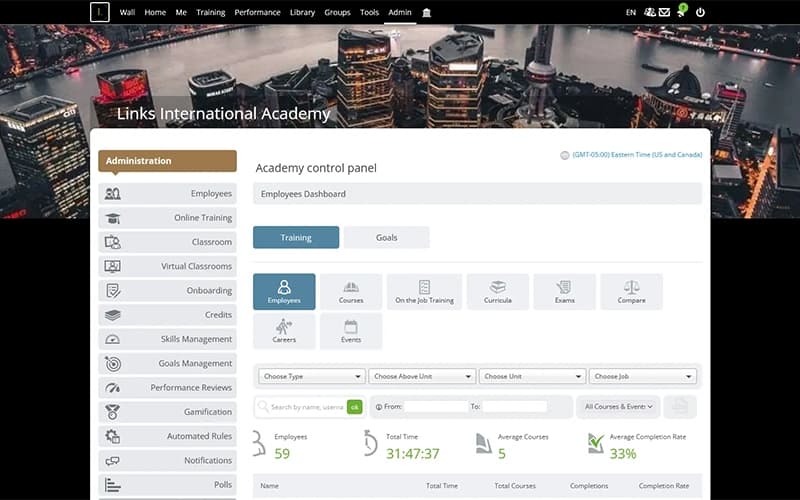800x500 pixels.
Task: Open the mail envelope icon in top bar
Action: 664,12
